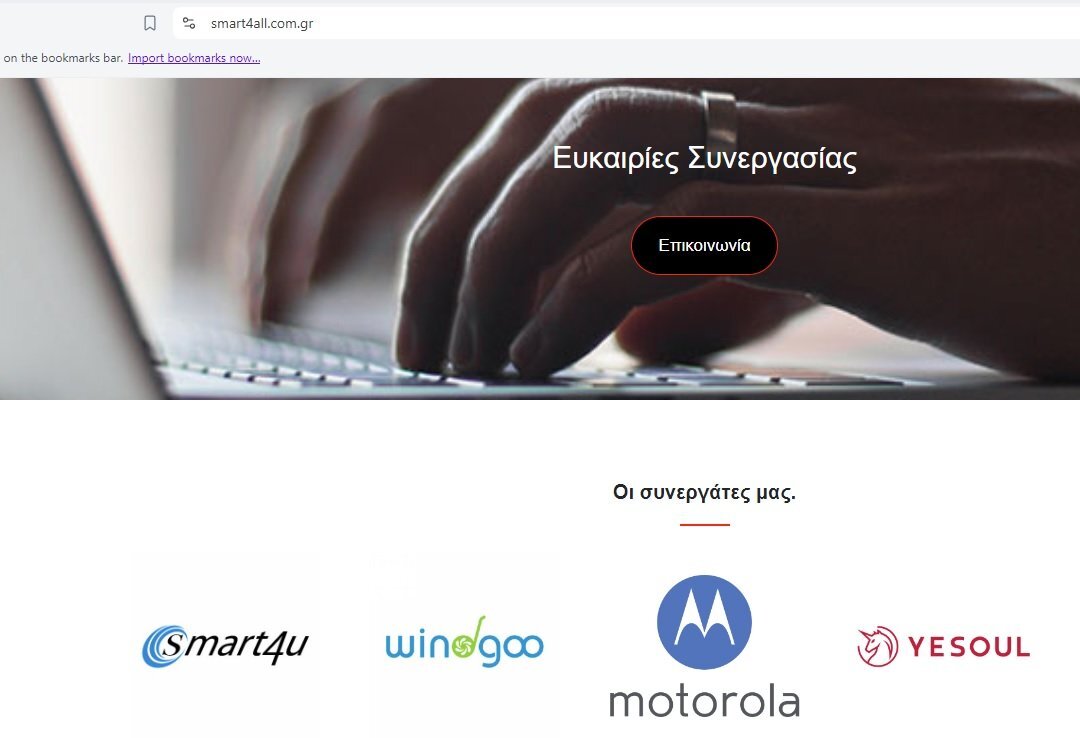The width and height of the screenshot is (1080, 738).
Task: Click the bookmark icon beside the address bar
Action: click(149, 23)
